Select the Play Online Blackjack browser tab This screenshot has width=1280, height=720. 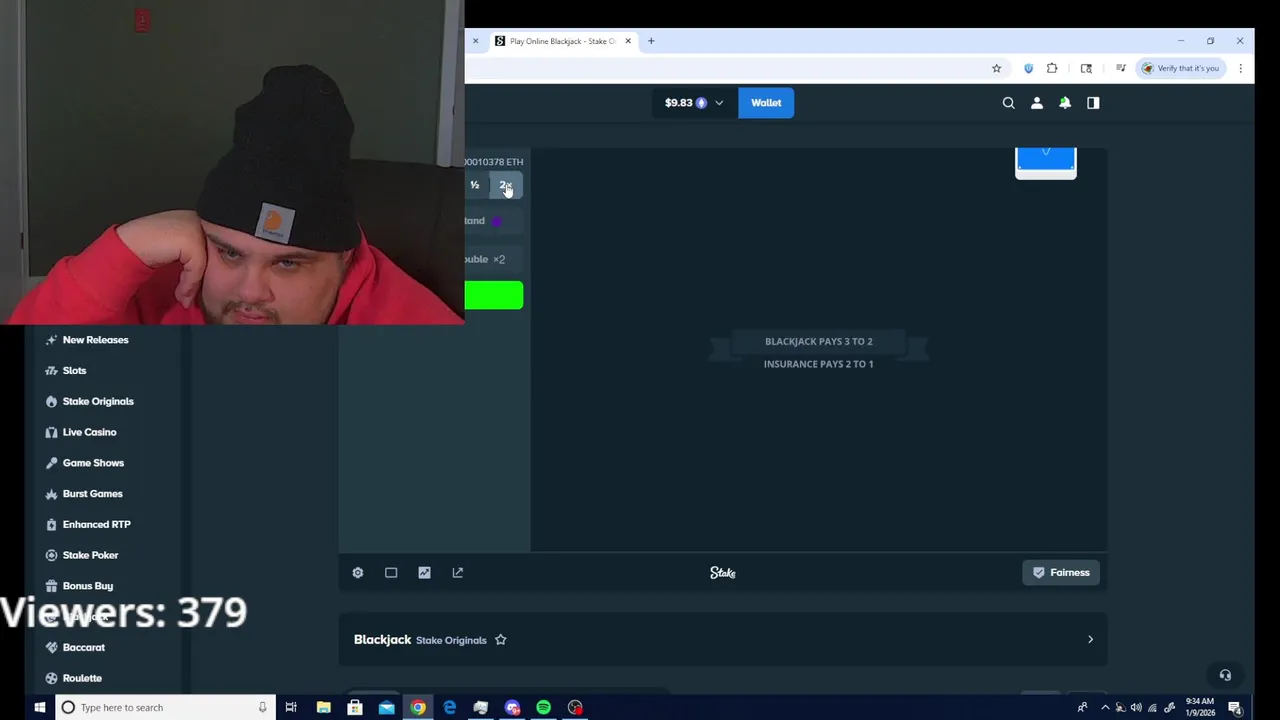click(562, 41)
